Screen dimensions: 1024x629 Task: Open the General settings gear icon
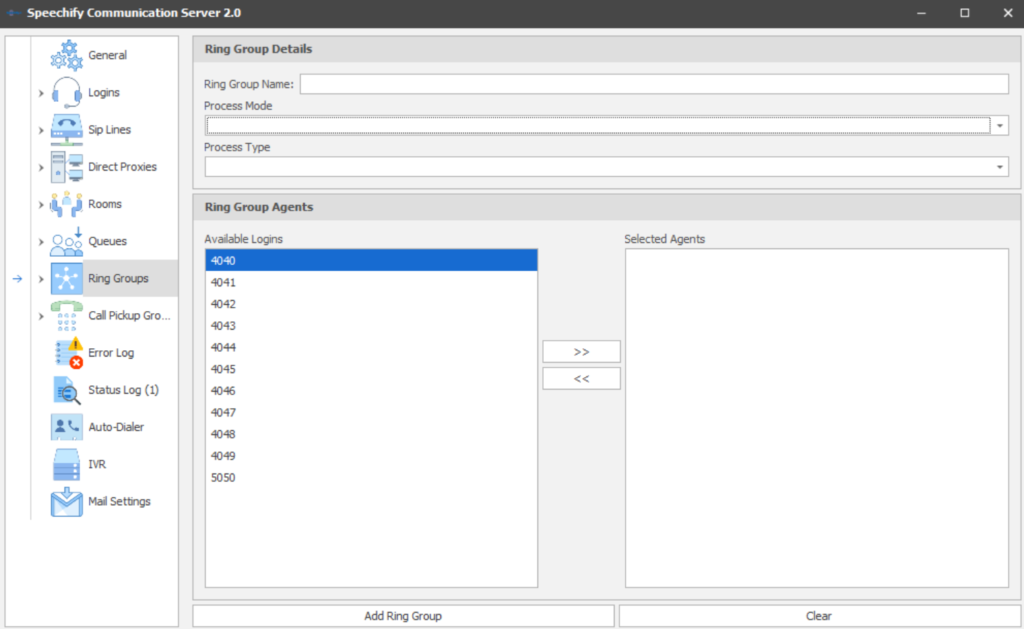(x=67, y=56)
